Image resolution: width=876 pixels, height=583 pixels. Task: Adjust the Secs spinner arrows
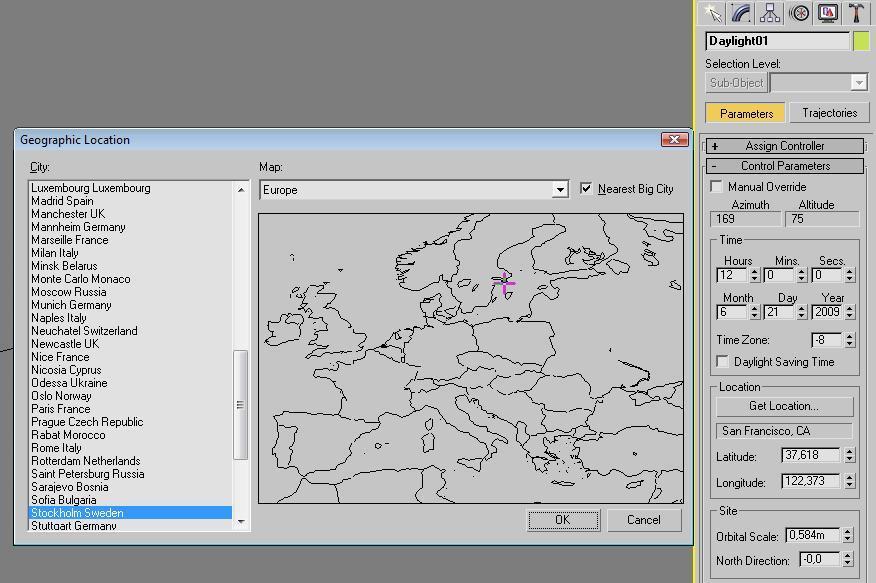(x=850, y=275)
